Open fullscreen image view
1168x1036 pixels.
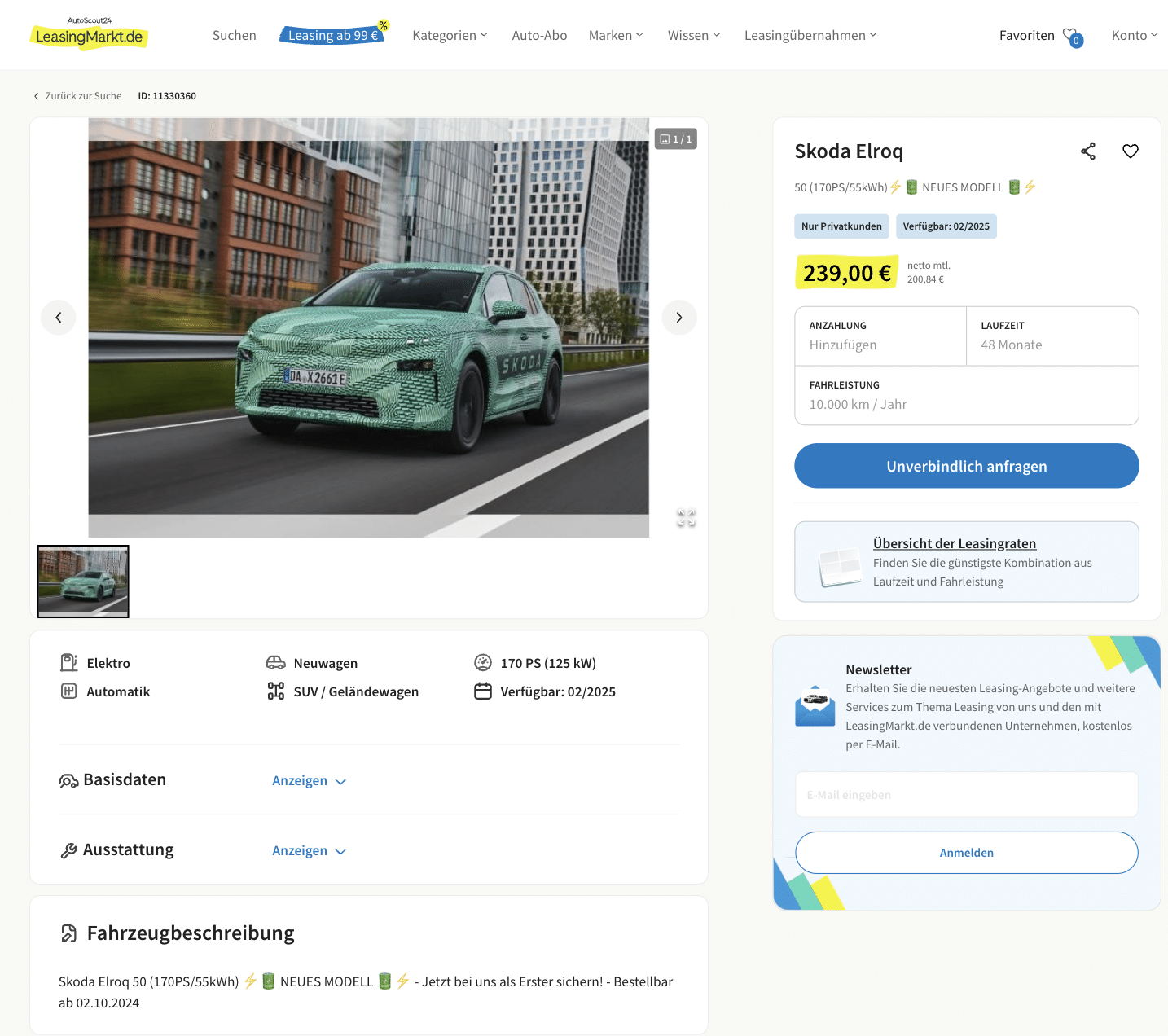tap(687, 518)
